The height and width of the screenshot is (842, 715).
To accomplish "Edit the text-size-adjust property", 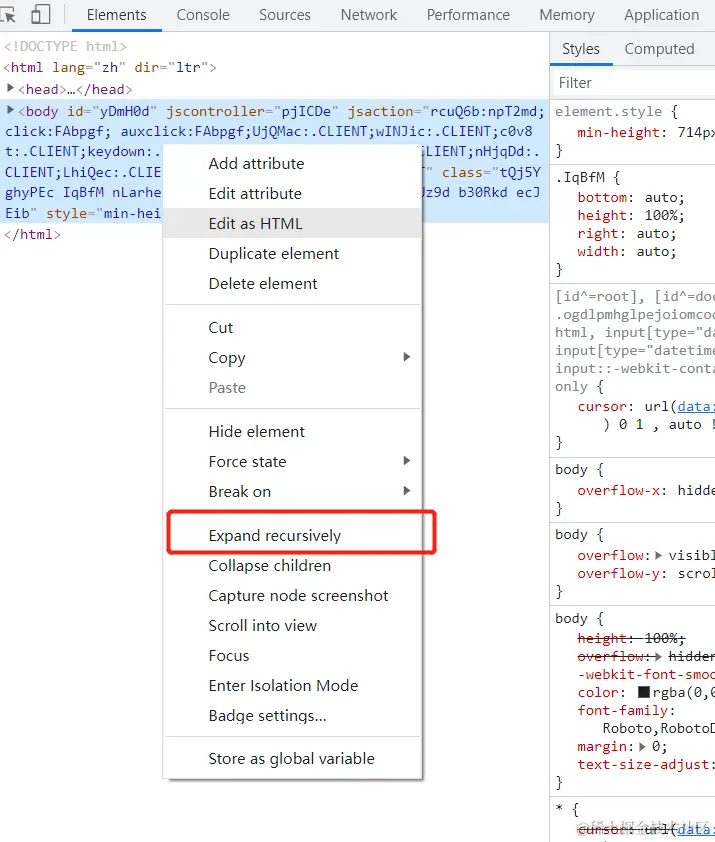I will coord(646,765).
